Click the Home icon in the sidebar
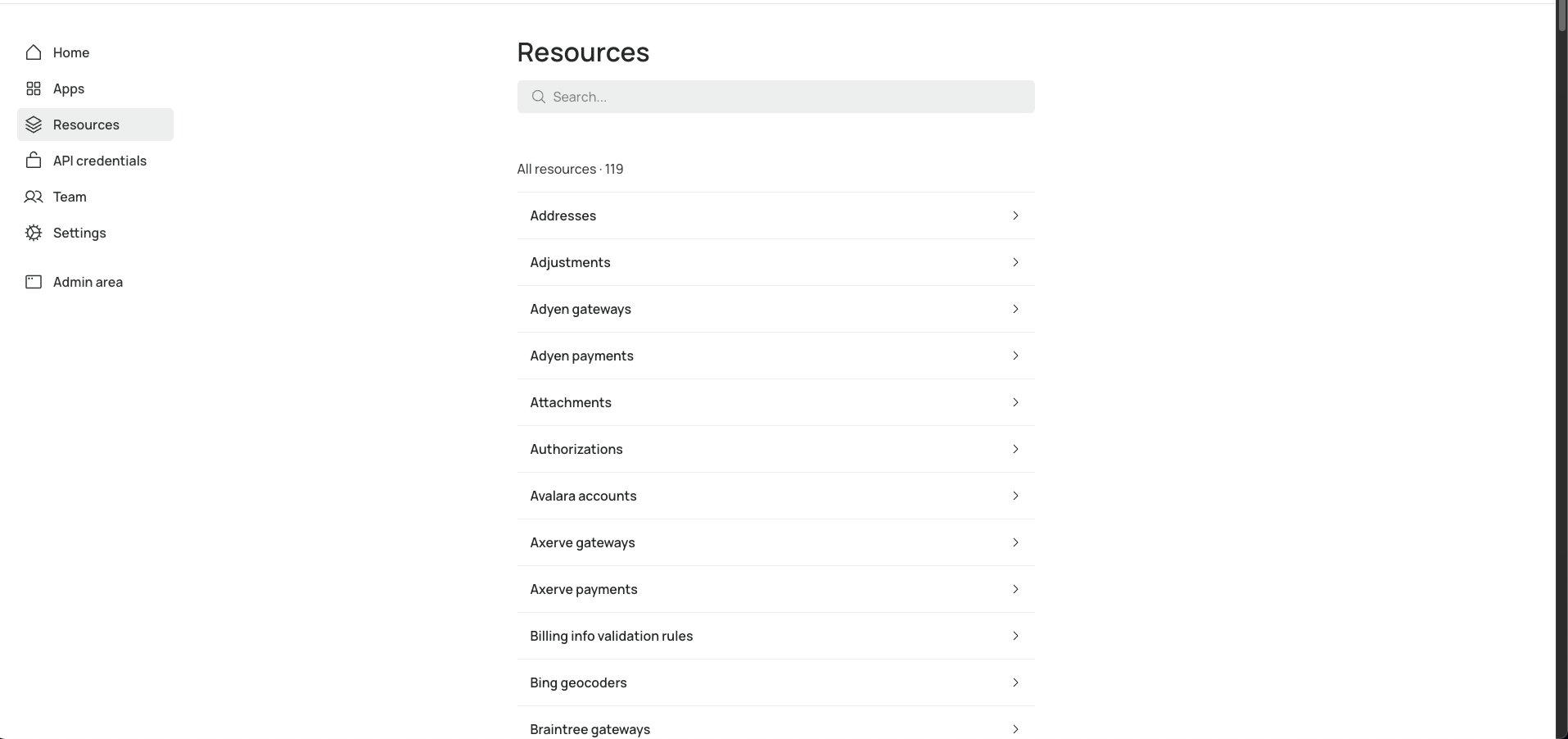The height and width of the screenshot is (739, 1568). (x=33, y=52)
